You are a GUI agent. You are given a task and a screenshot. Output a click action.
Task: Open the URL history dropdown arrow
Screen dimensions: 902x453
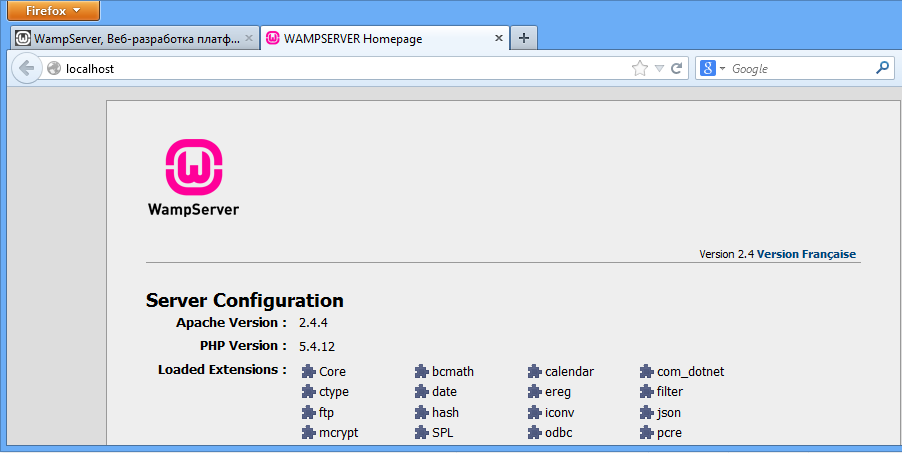pos(659,69)
